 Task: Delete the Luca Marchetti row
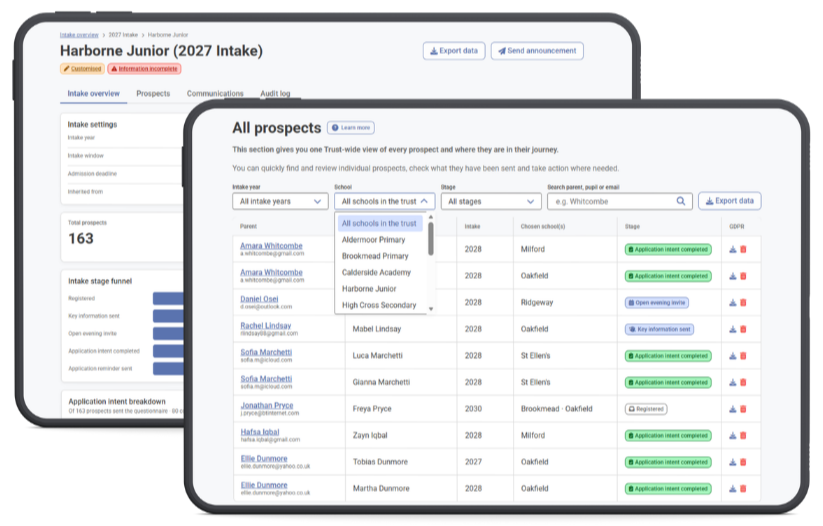point(743,356)
